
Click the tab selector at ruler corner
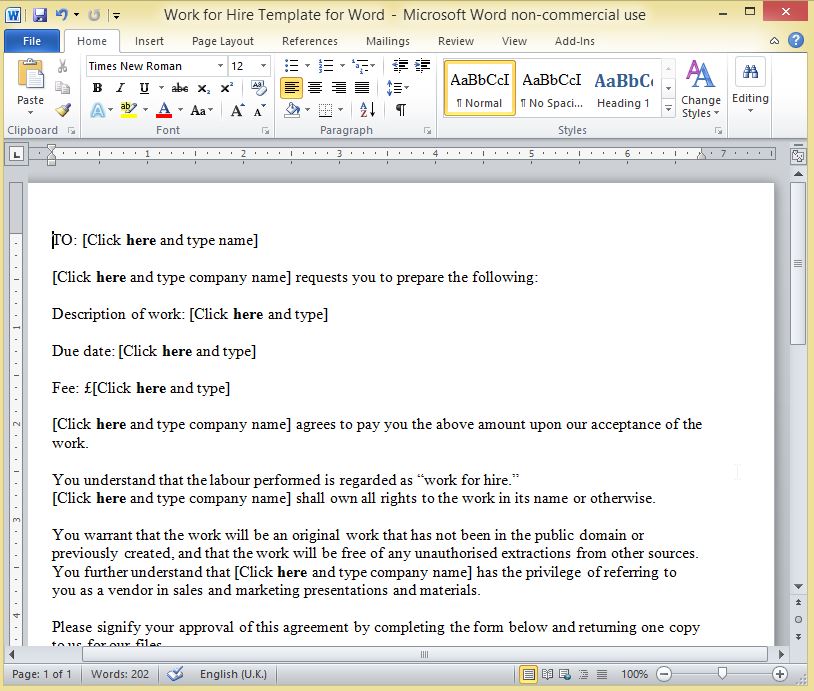tap(17, 154)
